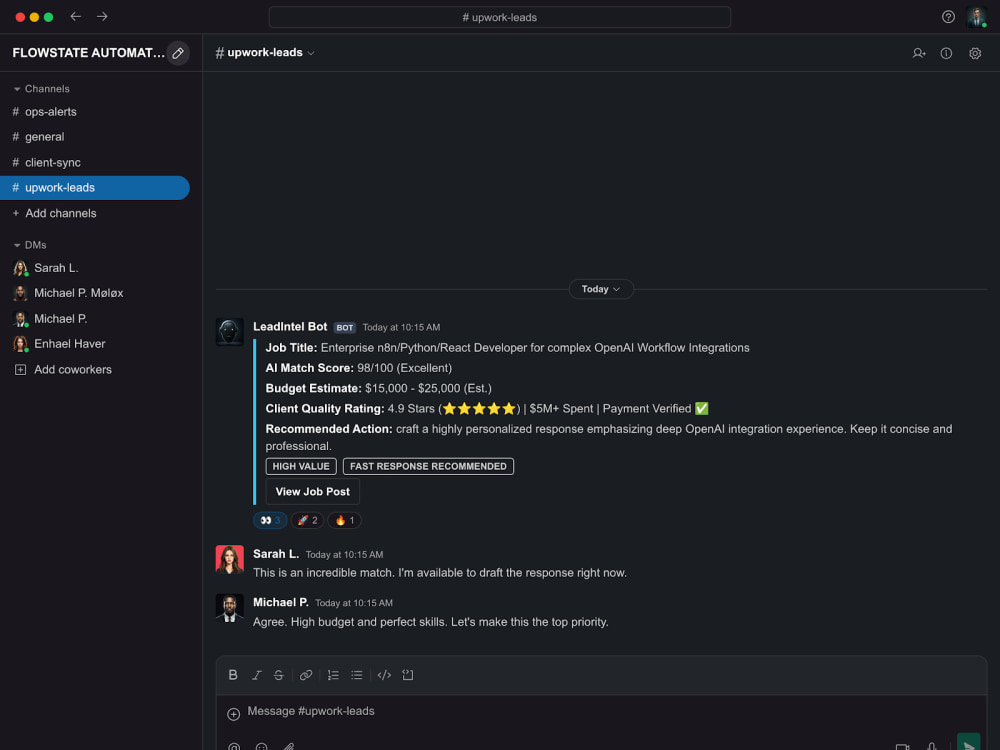1000x750 pixels.
Task: Open channel settings gear icon
Action: (974, 54)
